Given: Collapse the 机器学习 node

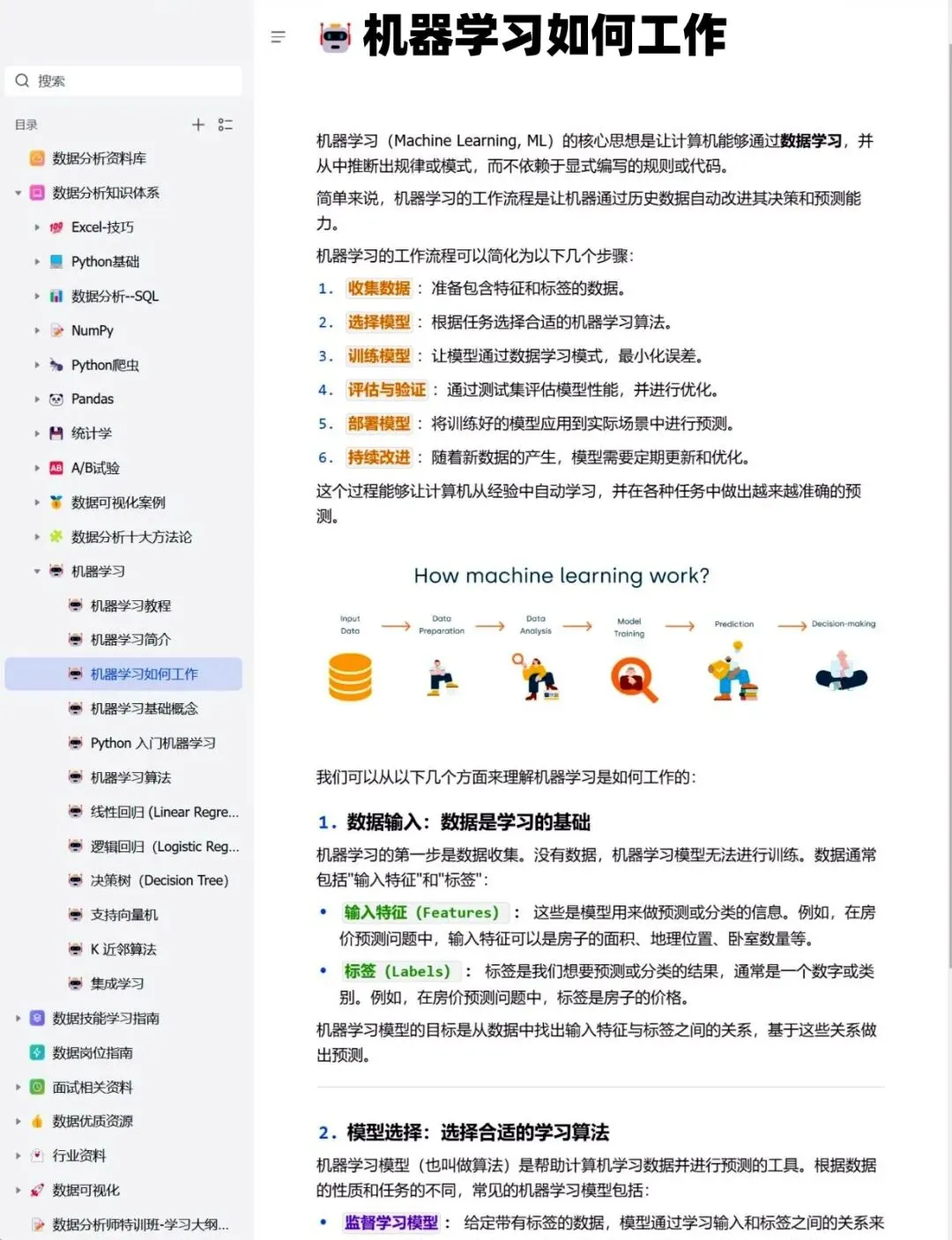Looking at the screenshot, I should tap(37, 571).
